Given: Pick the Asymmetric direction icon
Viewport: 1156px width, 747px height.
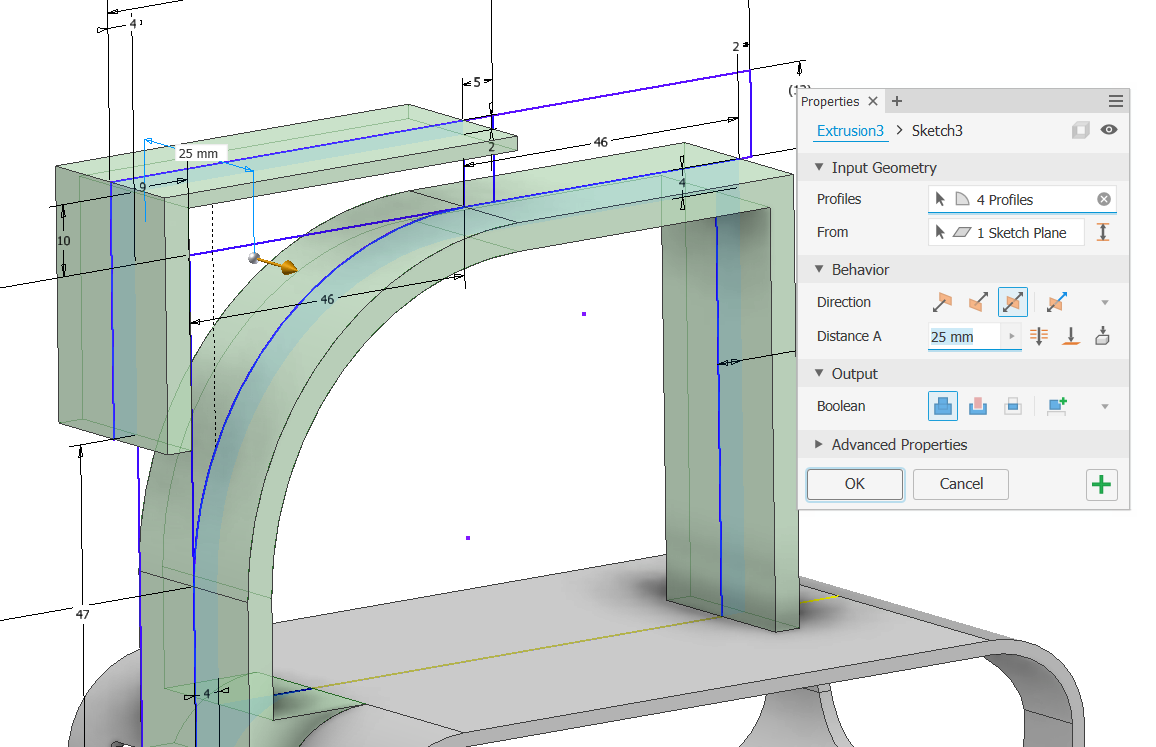Looking at the screenshot, I should (1055, 302).
